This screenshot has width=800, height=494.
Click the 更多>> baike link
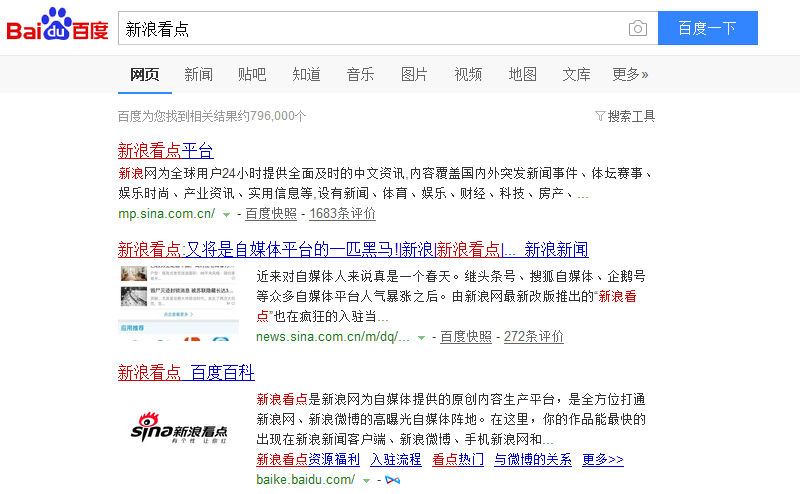point(603,459)
